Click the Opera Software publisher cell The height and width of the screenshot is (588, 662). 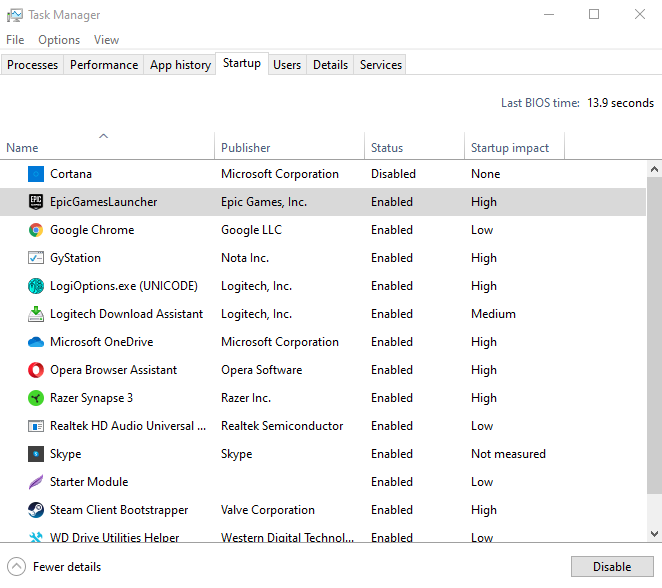(x=261, y=370)
